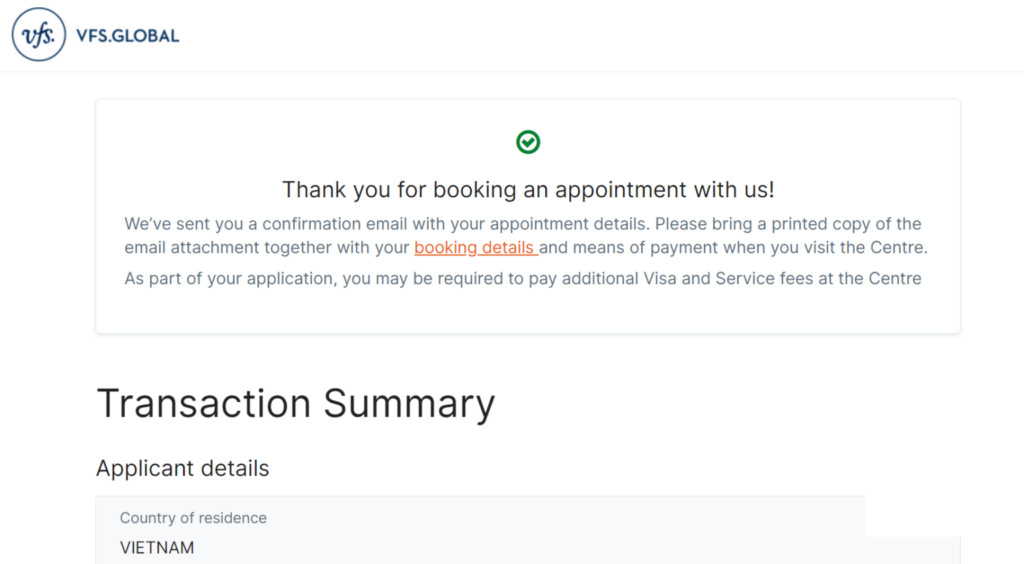The width and height of the screenshot is (1024, 564).
Task: Click the Country of residence label
Action: (193, 518)
